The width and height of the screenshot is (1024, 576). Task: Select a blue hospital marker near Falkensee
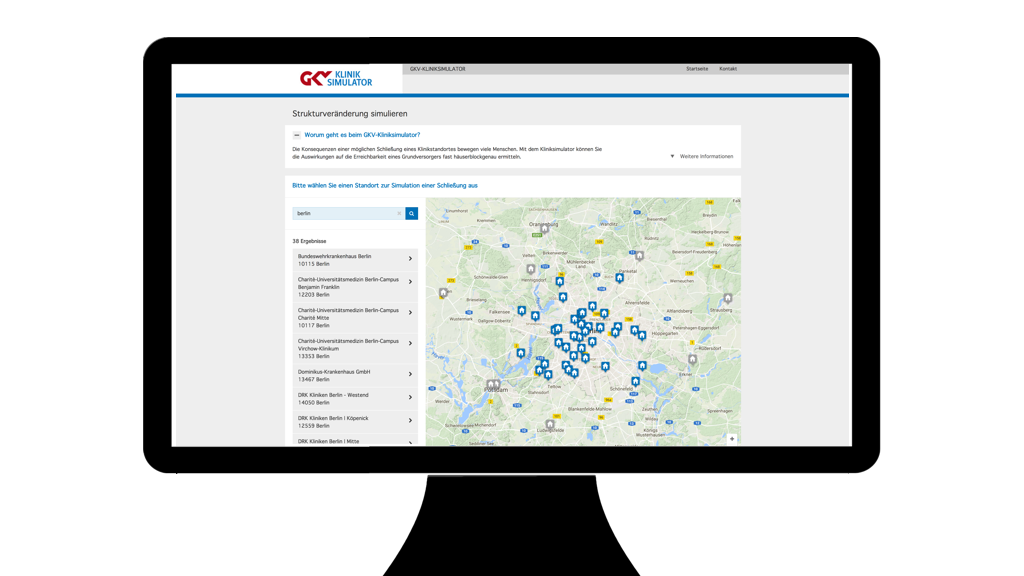(521, 309)
